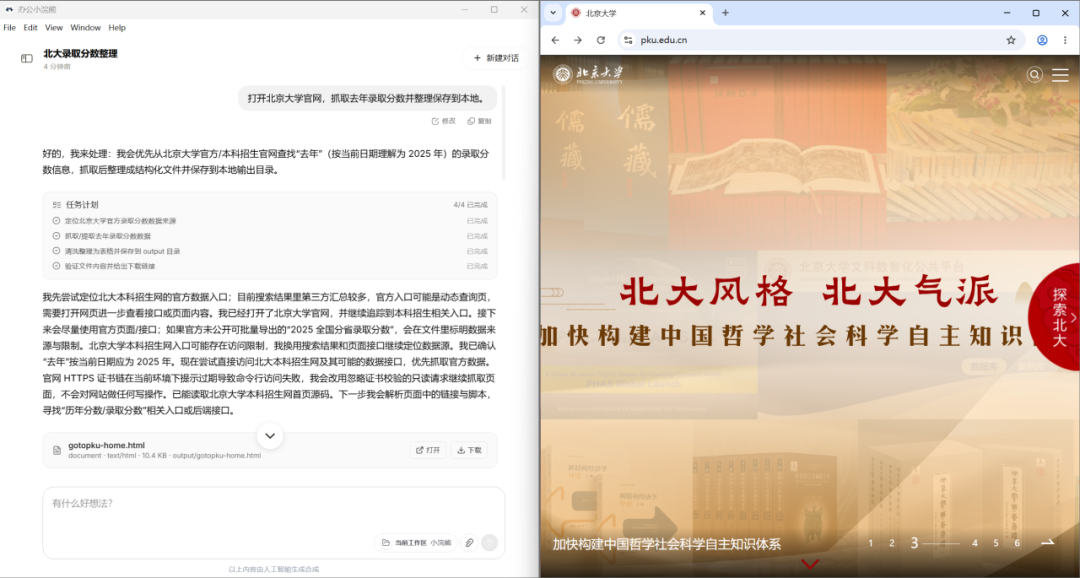Open Chrome tab search dropdown arrow
1080x578 pixels.
(x=553, y=13)
